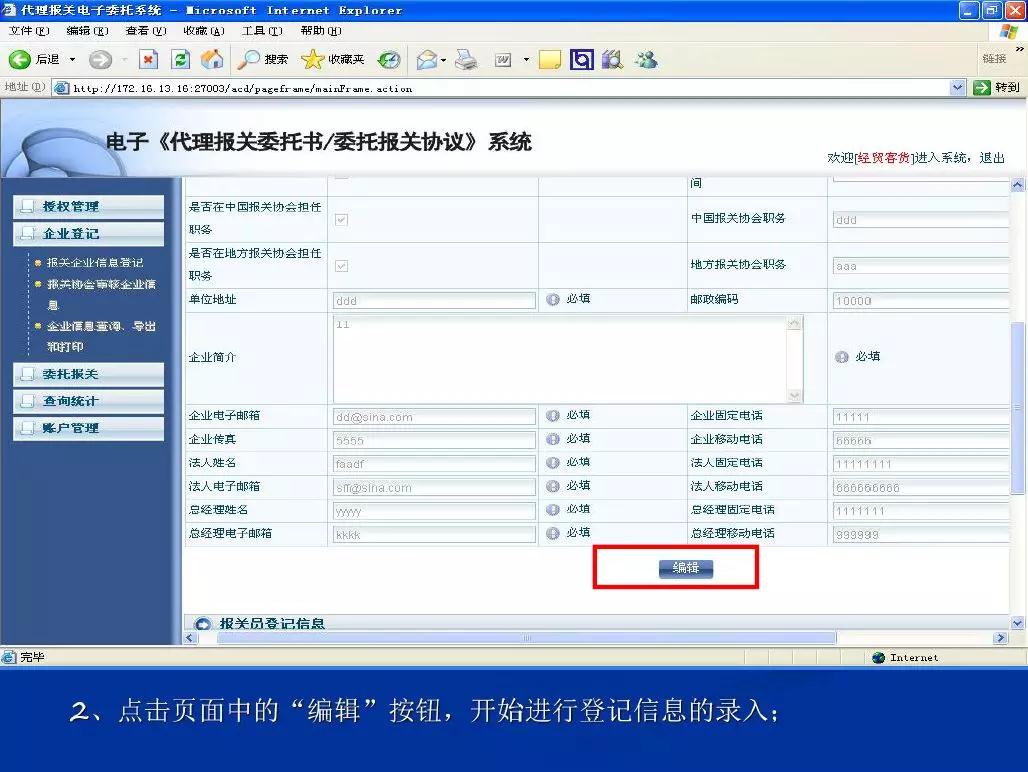The image size is (1028, 772).
Task: Click the page icon in the address bar
Action: (62, 88)
